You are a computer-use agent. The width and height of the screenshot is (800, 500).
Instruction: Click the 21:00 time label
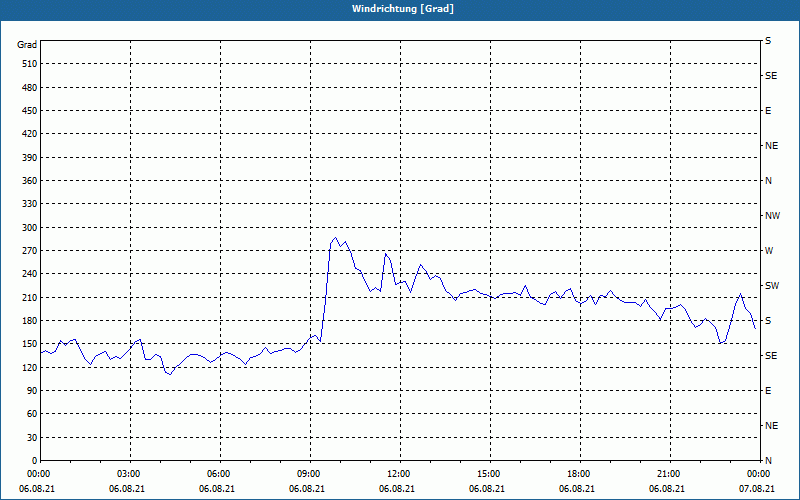pos(670,474)
